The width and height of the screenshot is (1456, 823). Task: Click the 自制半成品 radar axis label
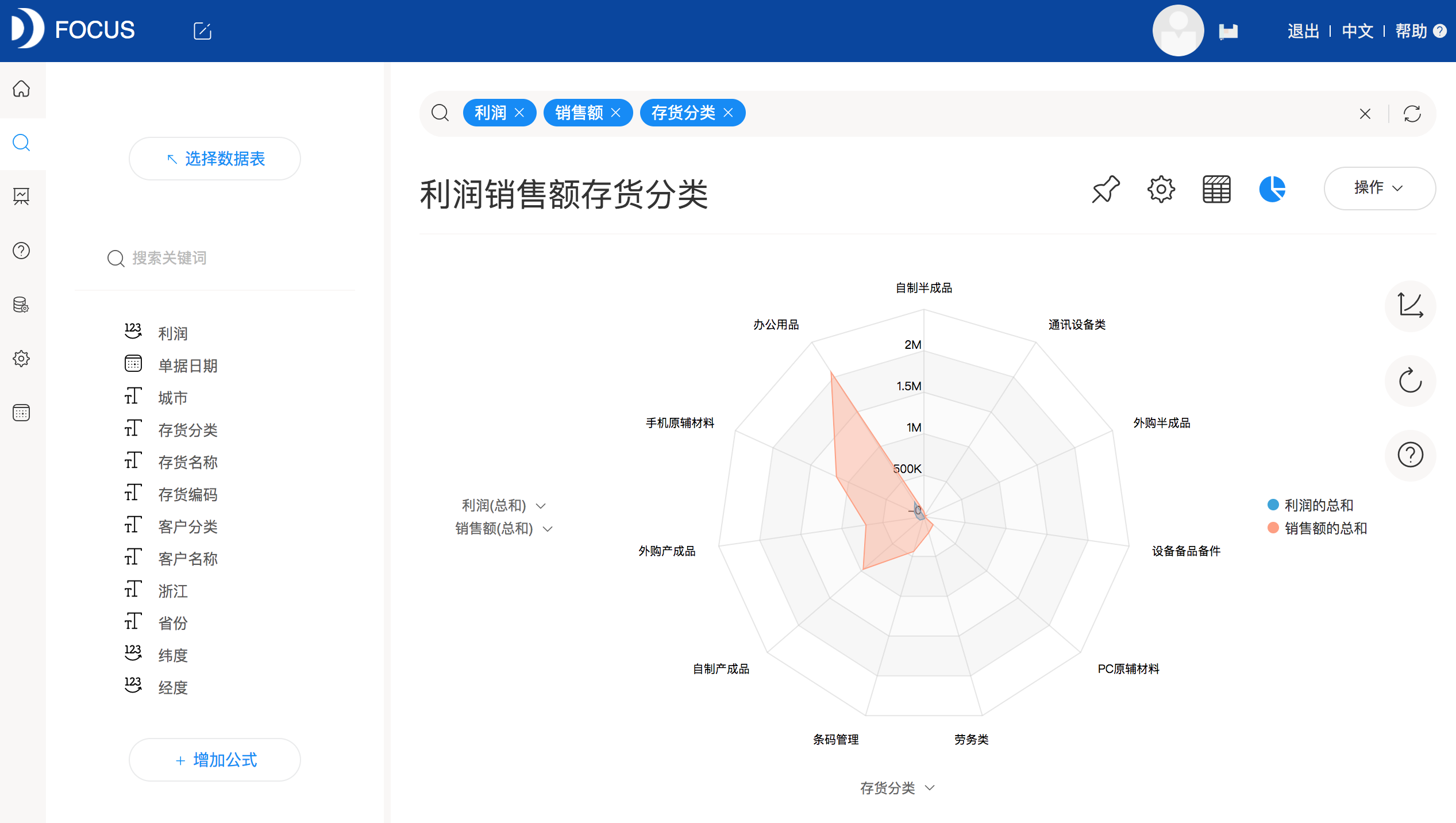click(924, 288)
